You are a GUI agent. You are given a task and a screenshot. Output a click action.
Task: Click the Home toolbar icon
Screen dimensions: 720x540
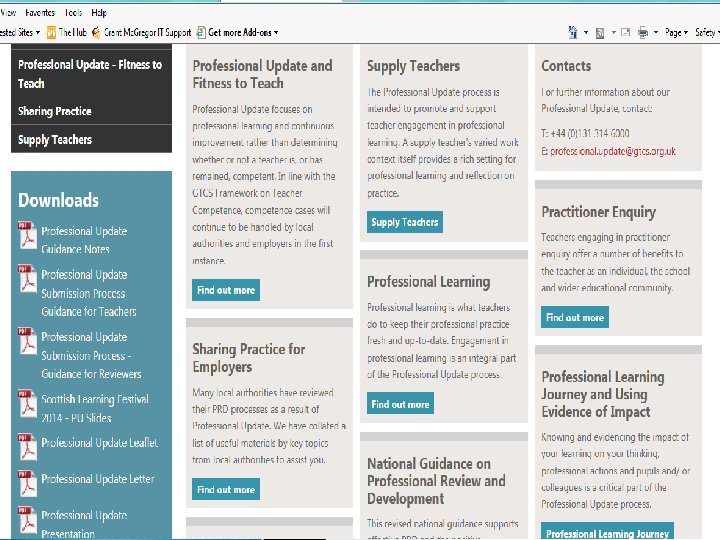573,33
